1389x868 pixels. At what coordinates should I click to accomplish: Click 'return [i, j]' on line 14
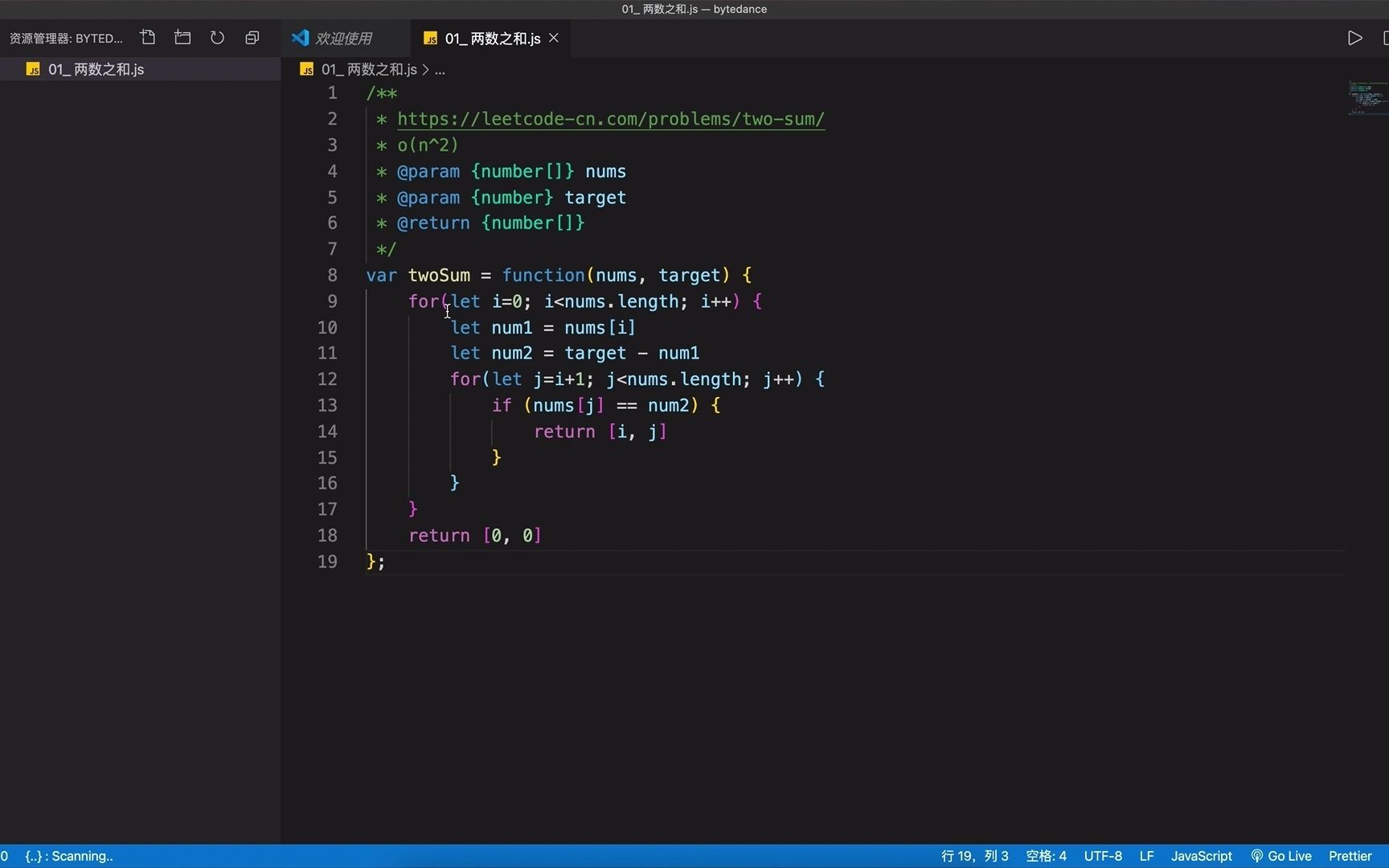(600, 432)
